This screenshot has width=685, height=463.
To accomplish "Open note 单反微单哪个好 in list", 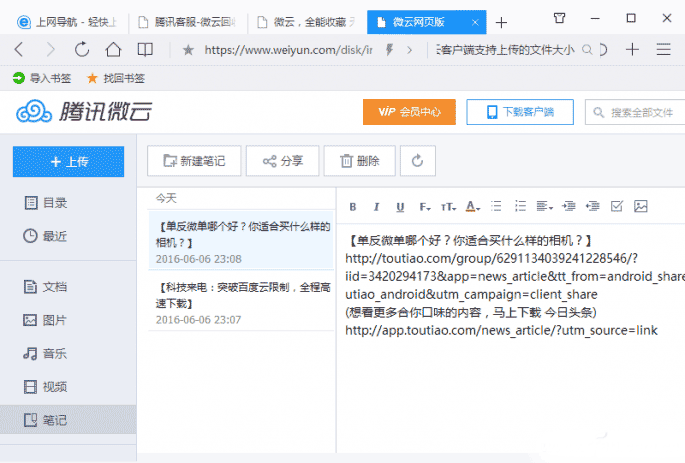I will click(241, 240).
